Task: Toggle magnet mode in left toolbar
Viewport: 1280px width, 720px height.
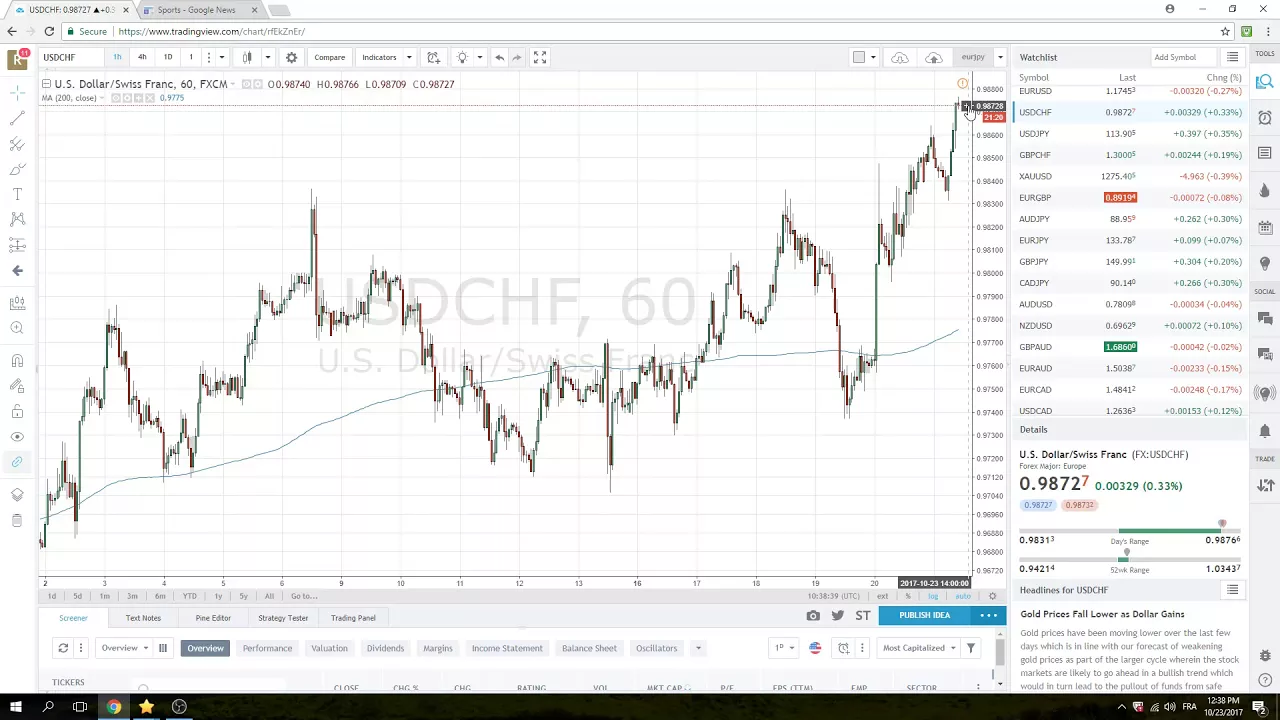Action: pos(17,361)
